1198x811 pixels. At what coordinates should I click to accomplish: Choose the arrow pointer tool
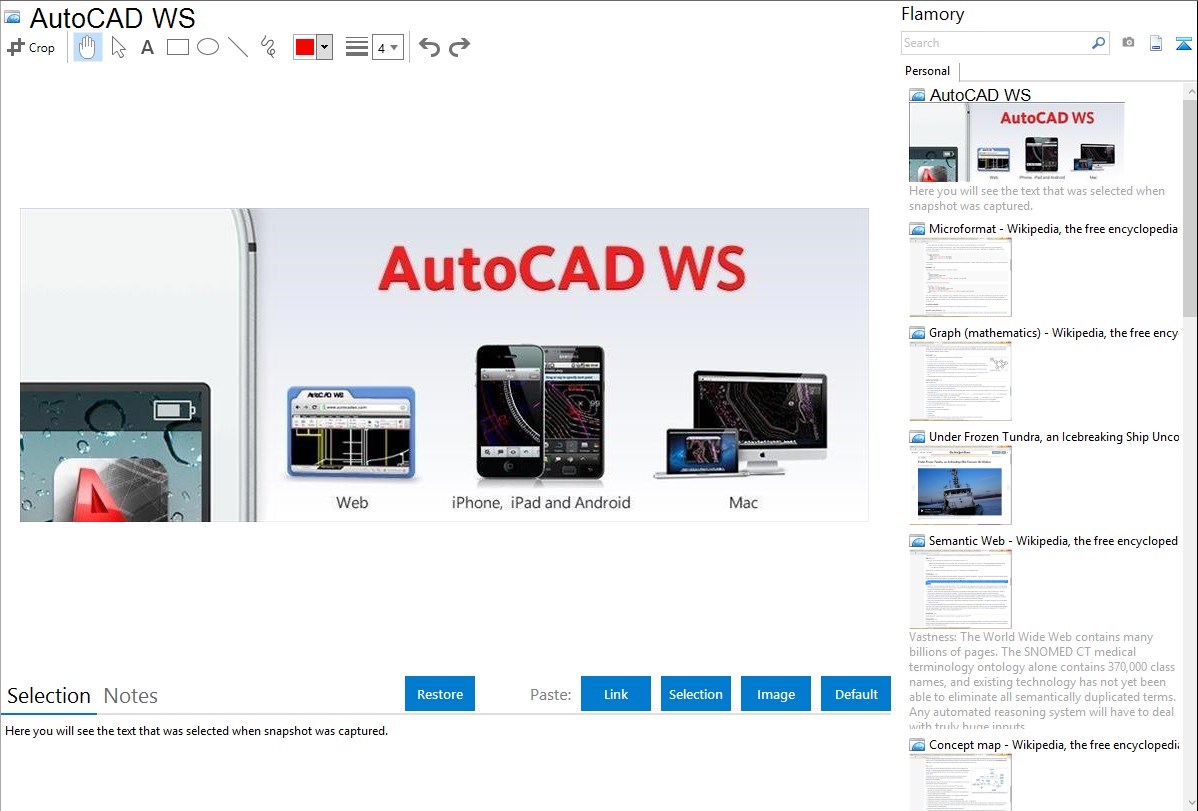pyautogui.click(x=118, y=47)
